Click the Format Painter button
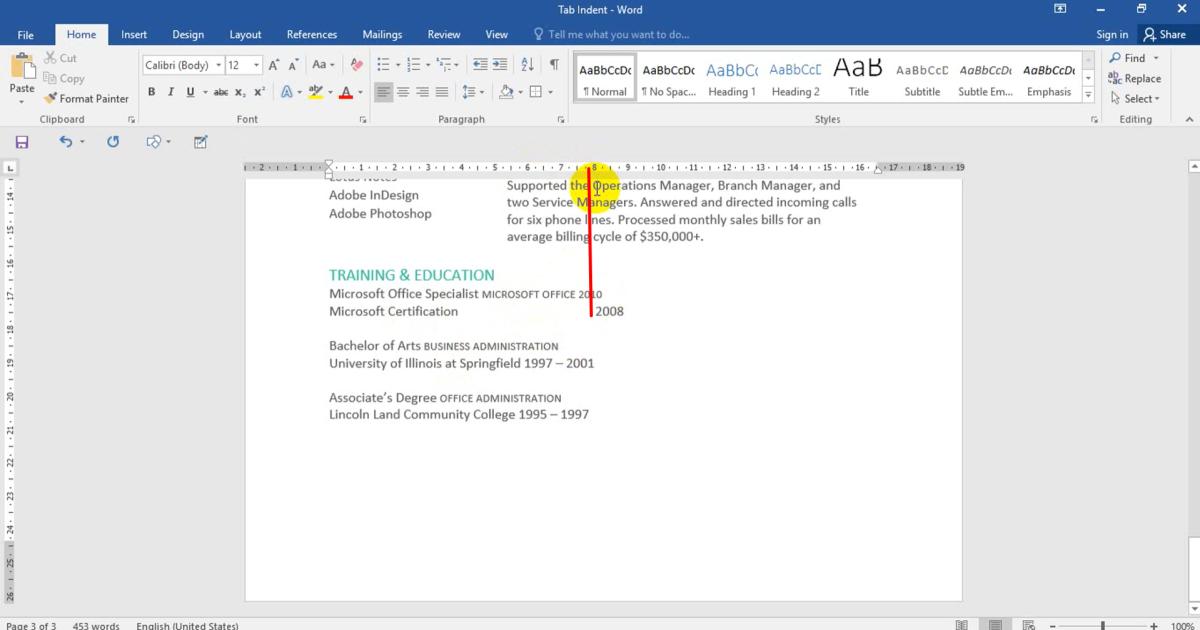Image resolution: width=1200 pixels, height=630 pixels. tap(86, 99)
